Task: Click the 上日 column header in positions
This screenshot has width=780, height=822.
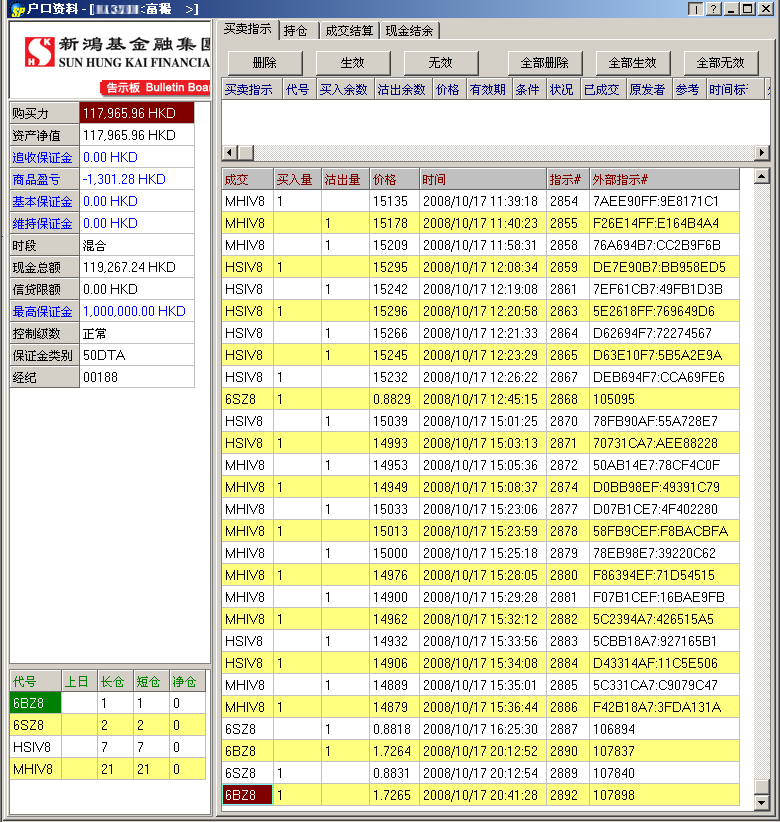Action: 79,681
